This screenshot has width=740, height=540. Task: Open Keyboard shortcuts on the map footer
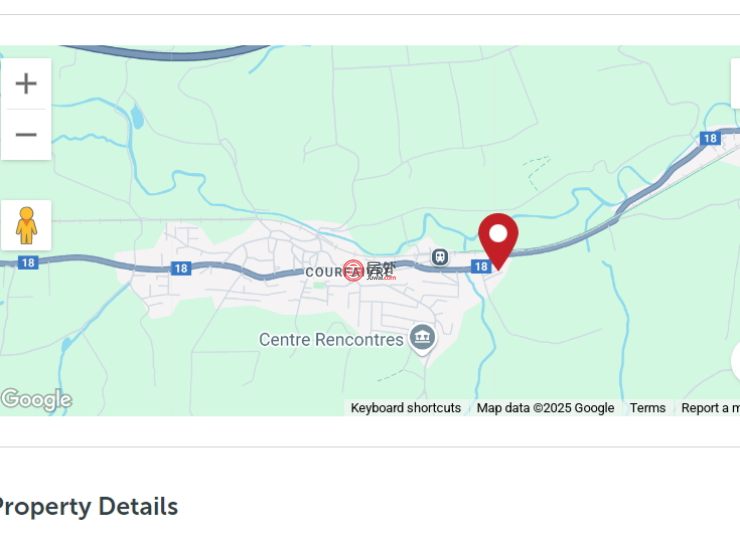coord(405,408)
